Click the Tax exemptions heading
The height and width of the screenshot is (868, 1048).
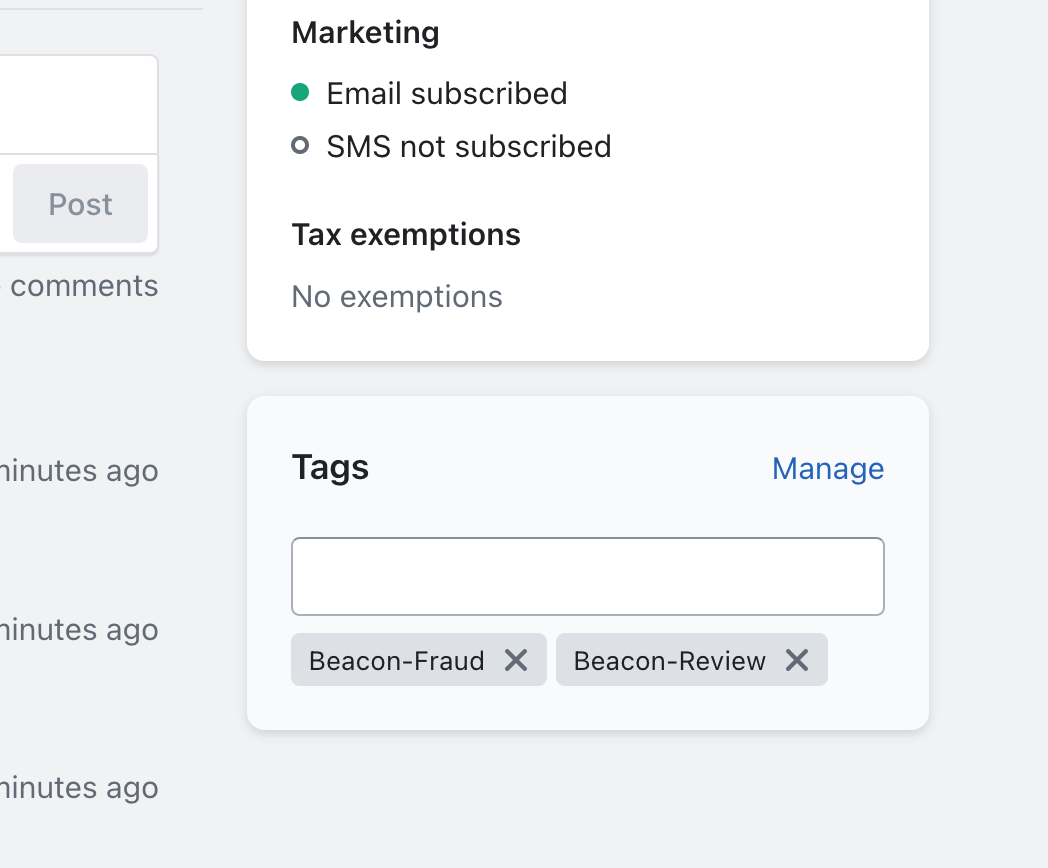406,235
